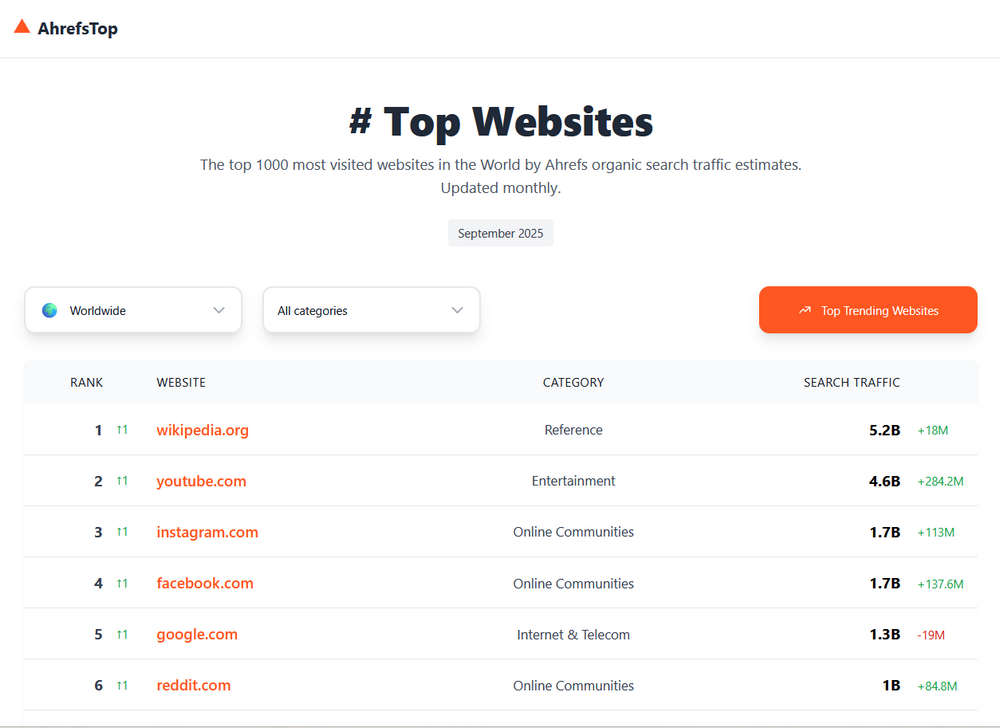The image size is (1000, 728).
Task: Click the +137.6M traffic change
Action: point(940,584)
